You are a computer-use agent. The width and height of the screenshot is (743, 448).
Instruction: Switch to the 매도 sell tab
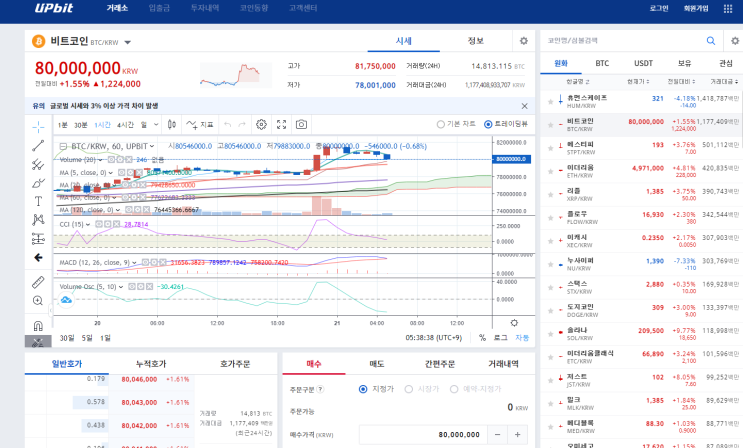[377, 364]
